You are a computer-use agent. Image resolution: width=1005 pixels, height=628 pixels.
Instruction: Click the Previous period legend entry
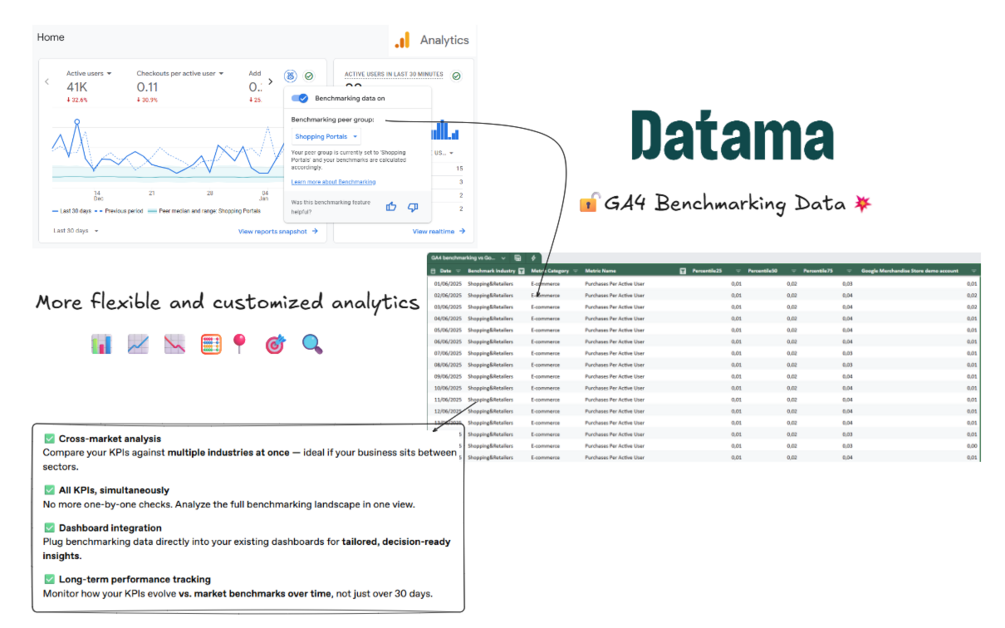(x=119, y=211)
